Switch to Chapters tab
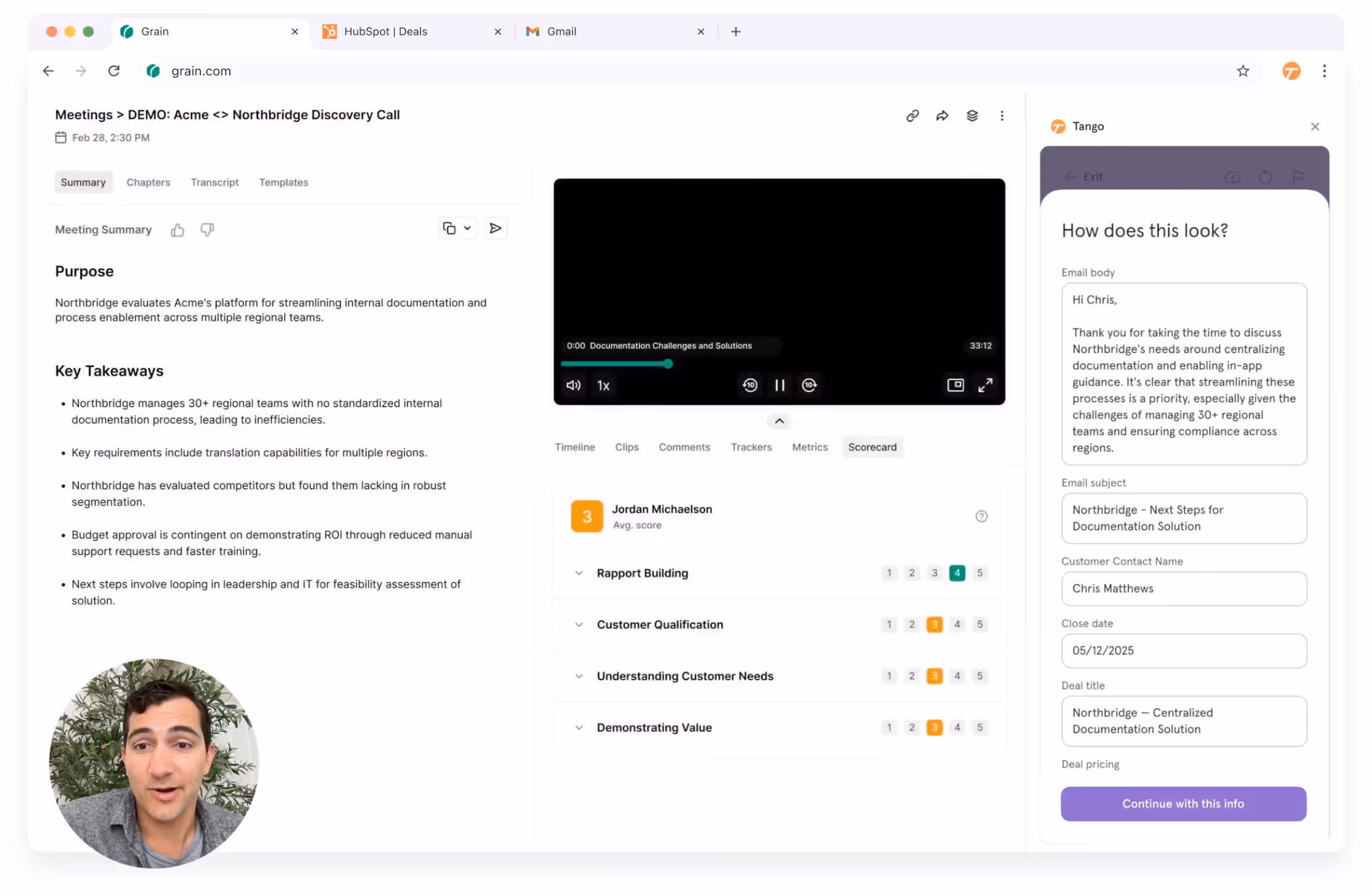The height and width of the screenshot is (896, 1372). tap(148, 182)
